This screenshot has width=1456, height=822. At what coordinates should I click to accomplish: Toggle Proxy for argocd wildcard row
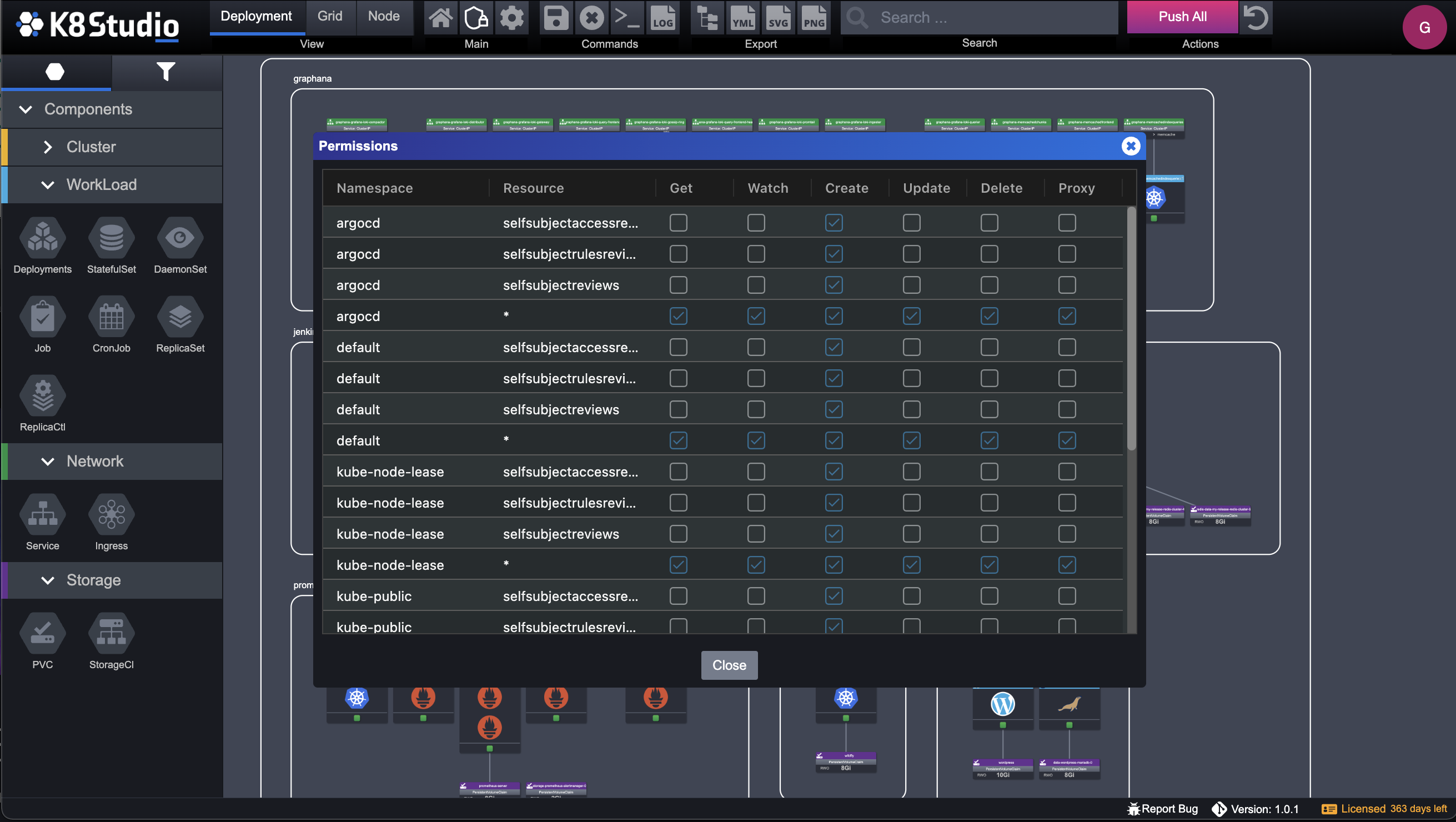[x=1067, y=316]
